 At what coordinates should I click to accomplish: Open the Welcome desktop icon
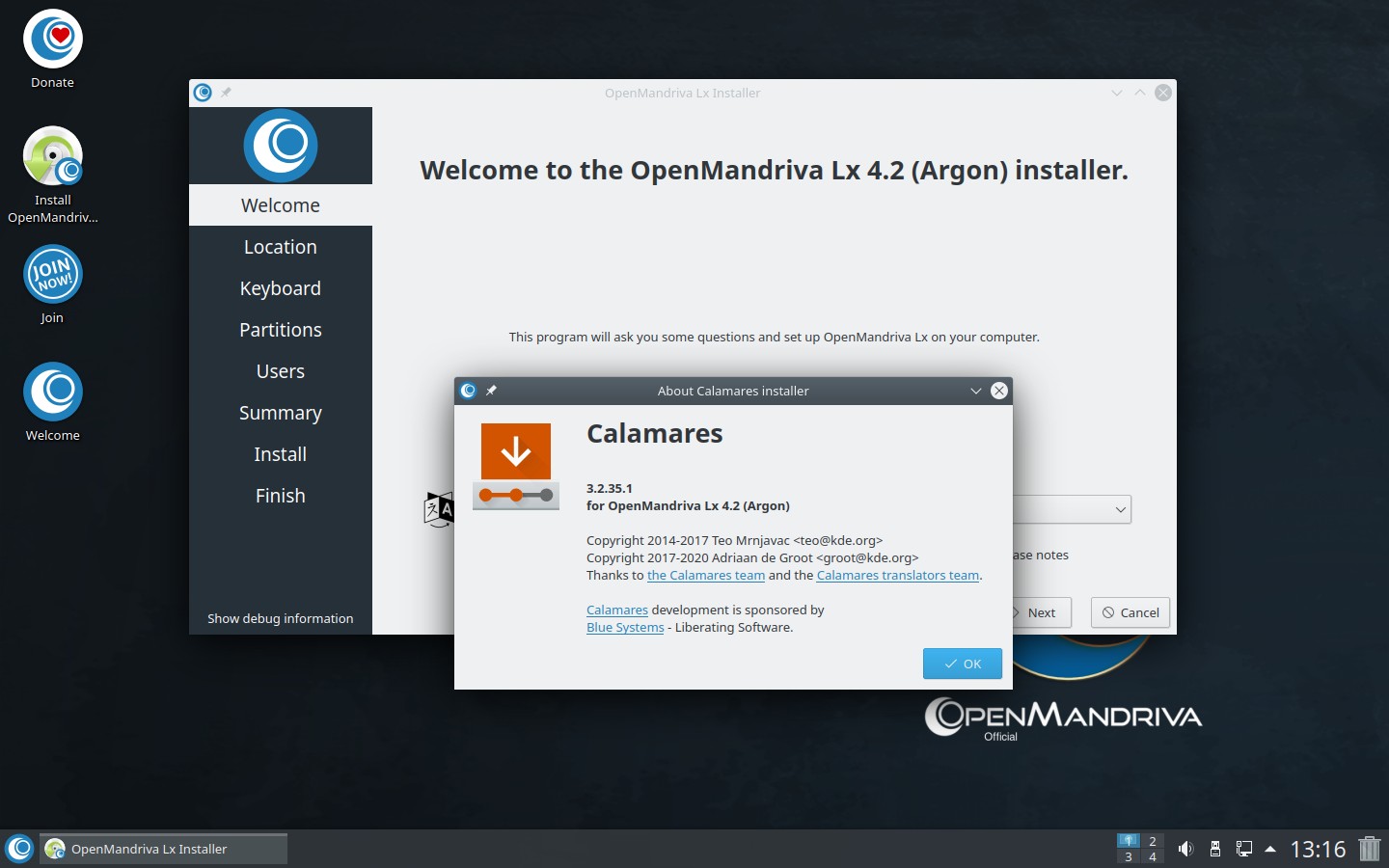click(x=53, y=392)
